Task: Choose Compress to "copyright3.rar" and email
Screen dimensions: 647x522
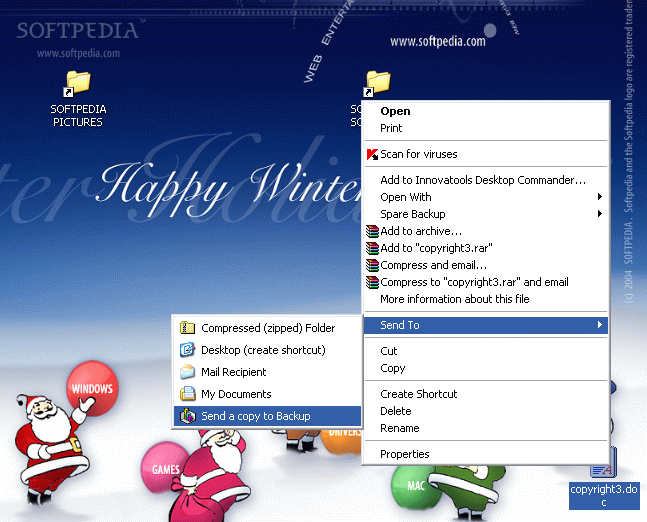Action: (486, 282)
